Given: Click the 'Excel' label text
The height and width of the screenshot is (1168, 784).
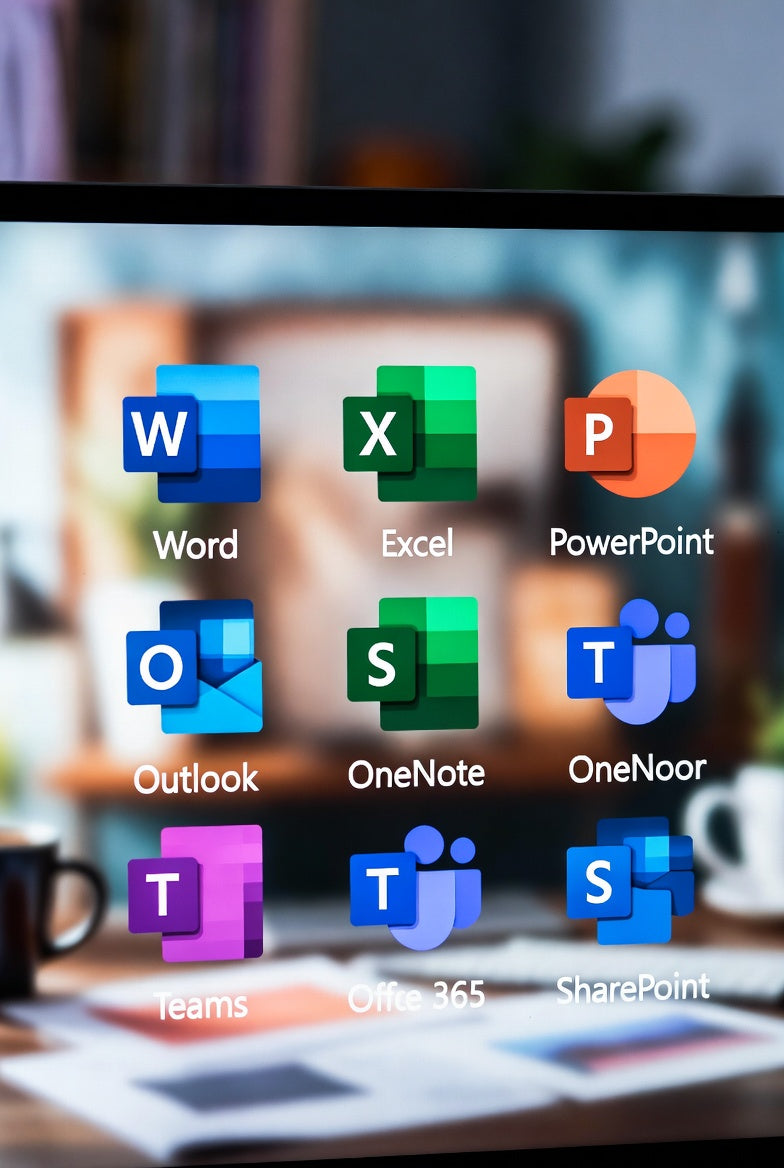Looking at the screenshot, I should 417,543.
